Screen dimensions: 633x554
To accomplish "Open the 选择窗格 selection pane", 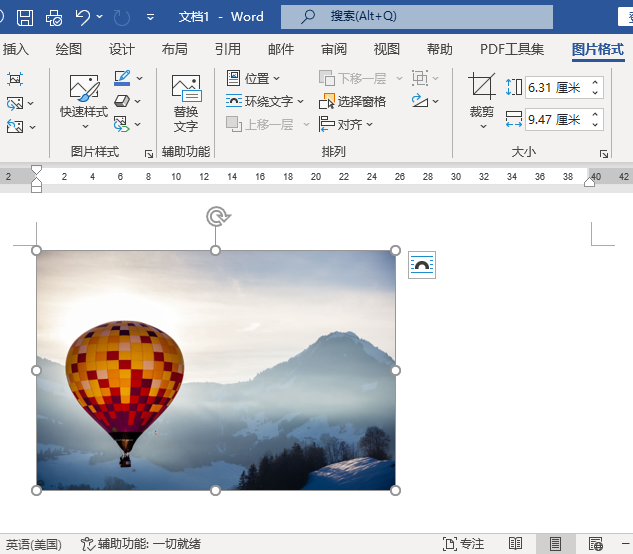I will [x=352, y=101].
